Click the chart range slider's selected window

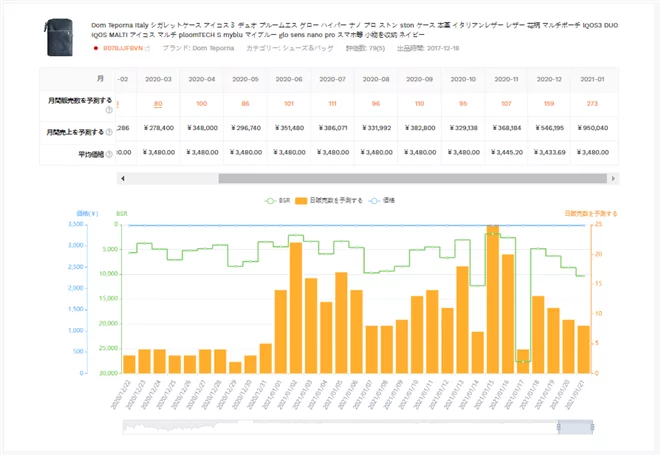point(576,426)
